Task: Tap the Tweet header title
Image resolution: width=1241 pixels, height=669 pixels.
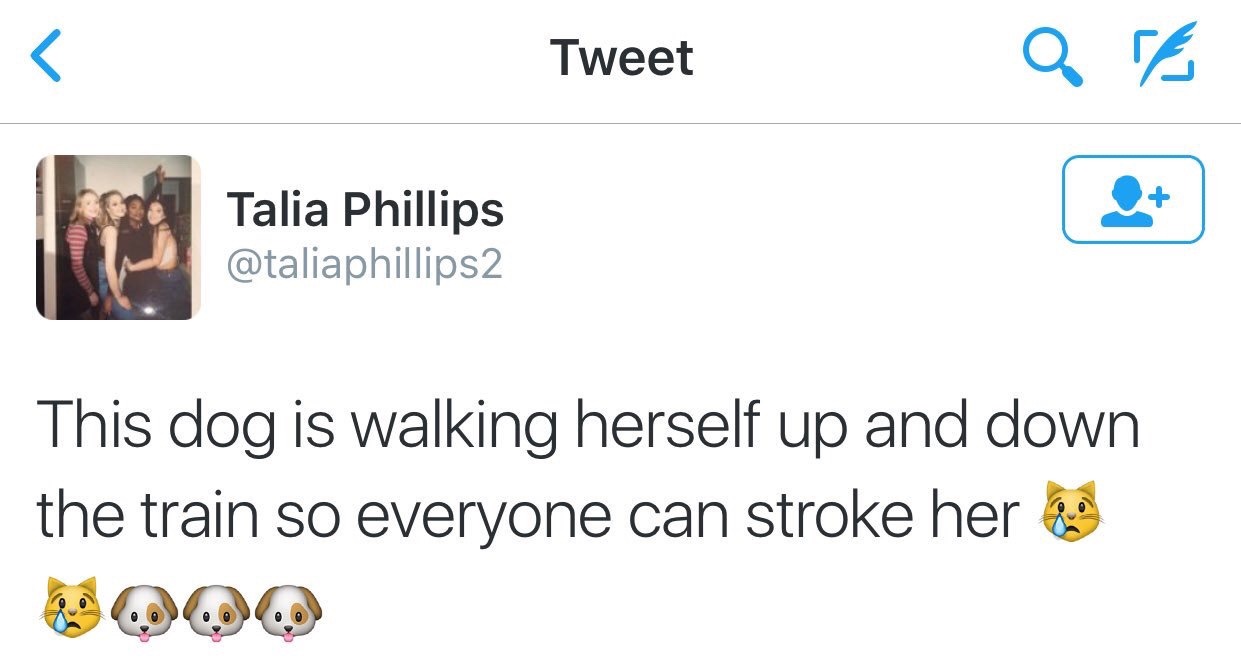Action: [621, 57]
